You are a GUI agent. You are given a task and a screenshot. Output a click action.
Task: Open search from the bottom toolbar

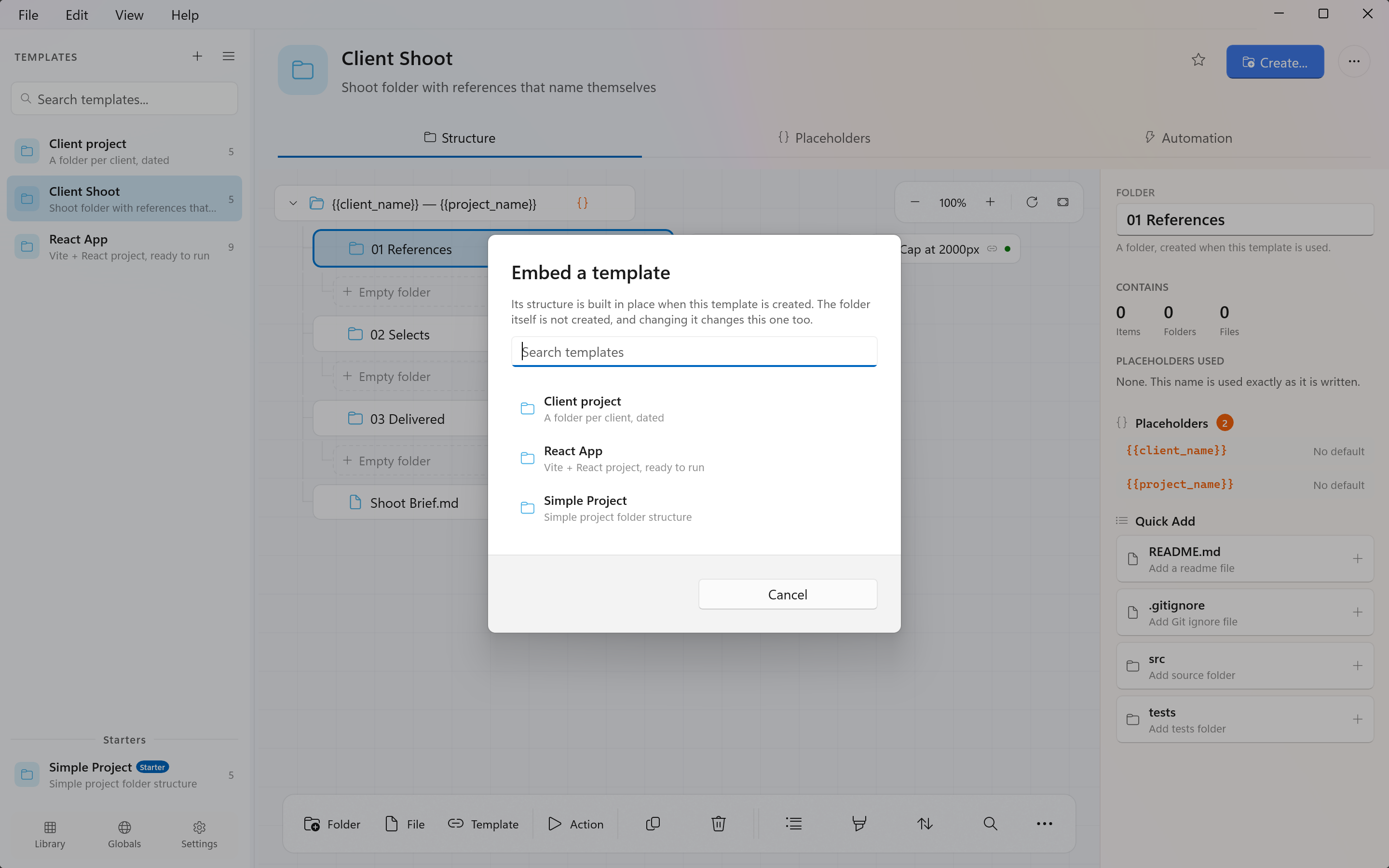990,824
